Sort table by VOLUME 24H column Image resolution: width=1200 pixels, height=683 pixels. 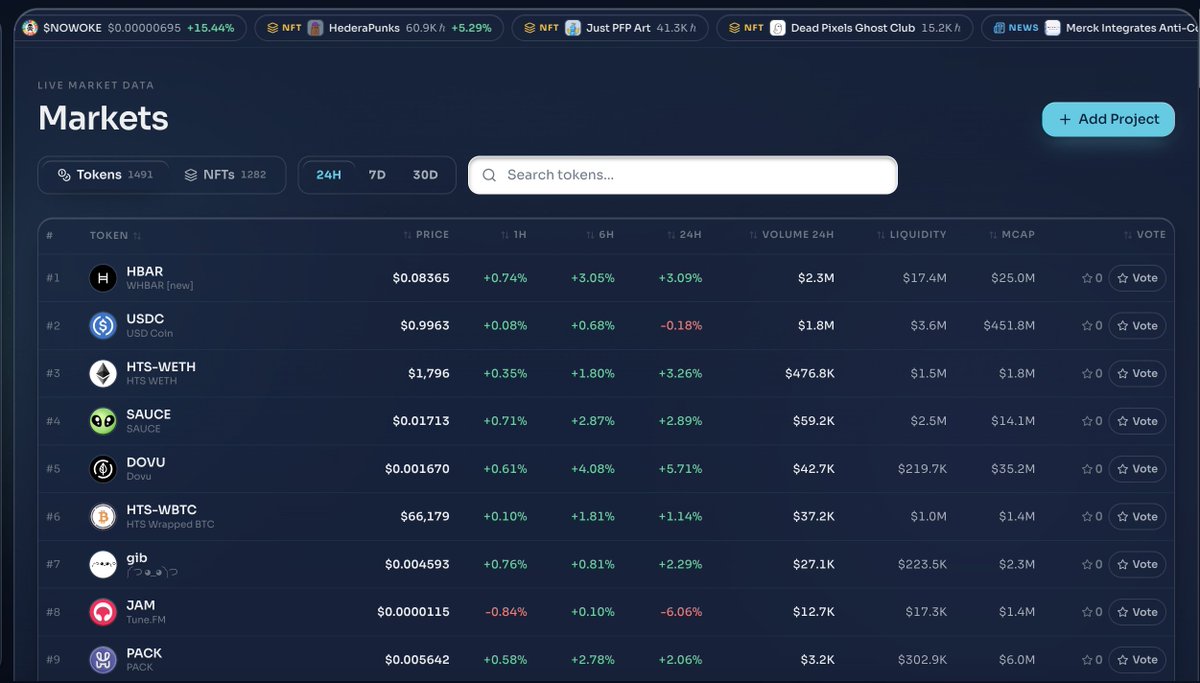[791, 235]
